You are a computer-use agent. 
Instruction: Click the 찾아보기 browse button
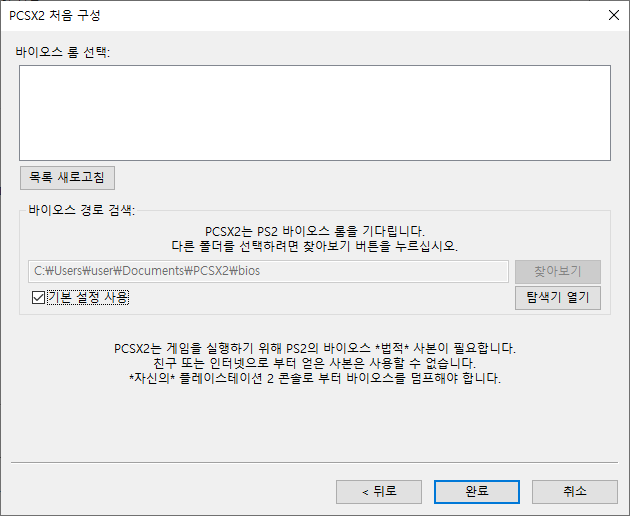click(558, 272)
